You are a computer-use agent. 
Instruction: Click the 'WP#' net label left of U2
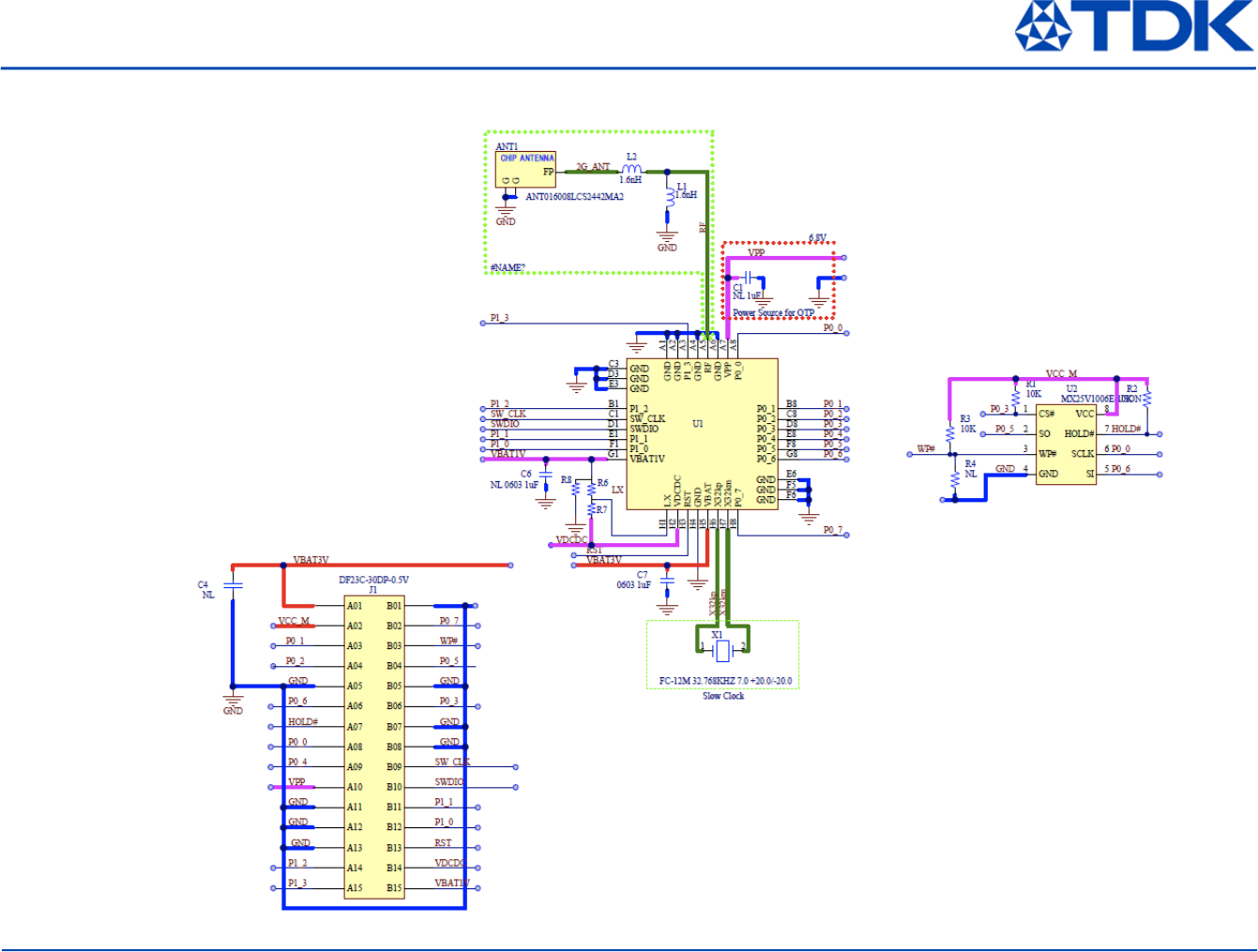(926, 448)
